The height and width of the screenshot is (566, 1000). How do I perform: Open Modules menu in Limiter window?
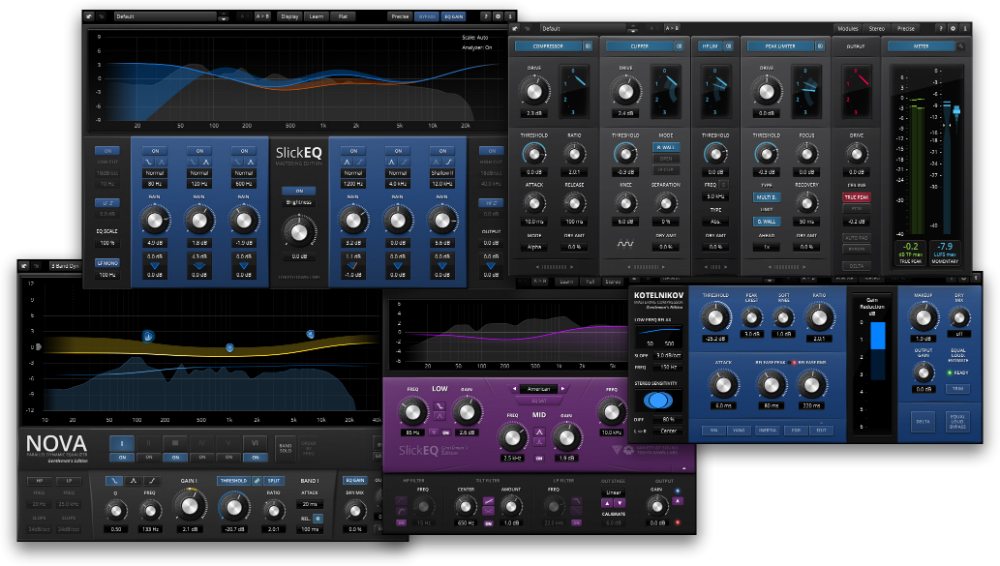(848, 29)
